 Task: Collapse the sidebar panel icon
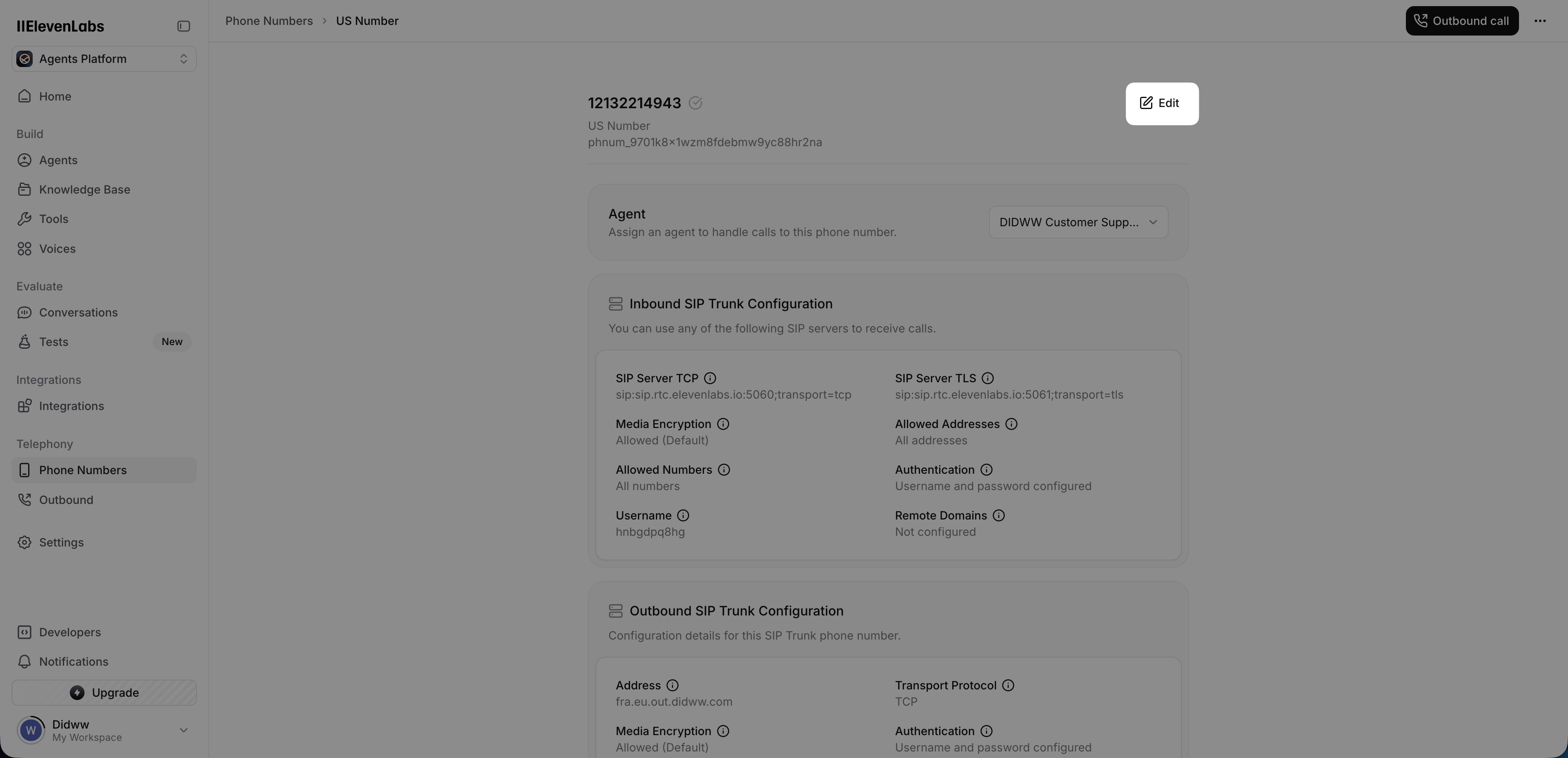[183, 26]
